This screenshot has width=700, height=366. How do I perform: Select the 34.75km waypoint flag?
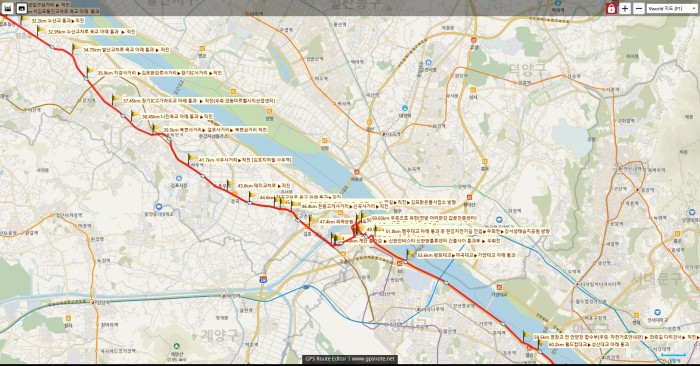(x=76, y=48)
